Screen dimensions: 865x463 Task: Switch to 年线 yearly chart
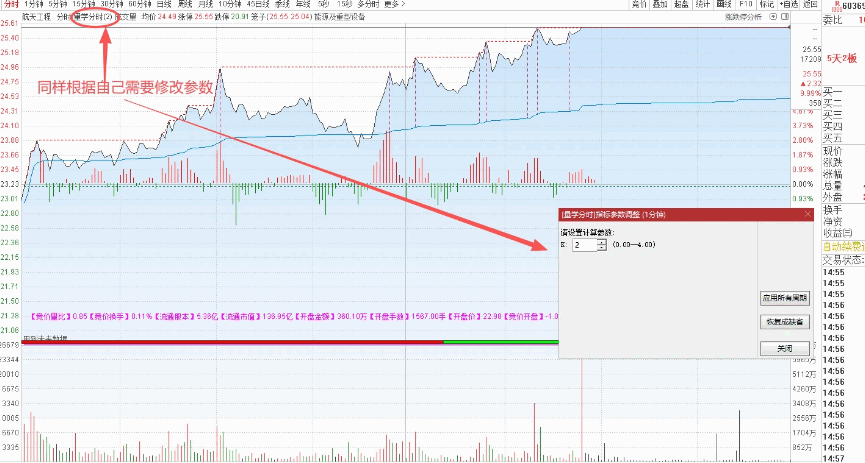click(x=303, y=4)
